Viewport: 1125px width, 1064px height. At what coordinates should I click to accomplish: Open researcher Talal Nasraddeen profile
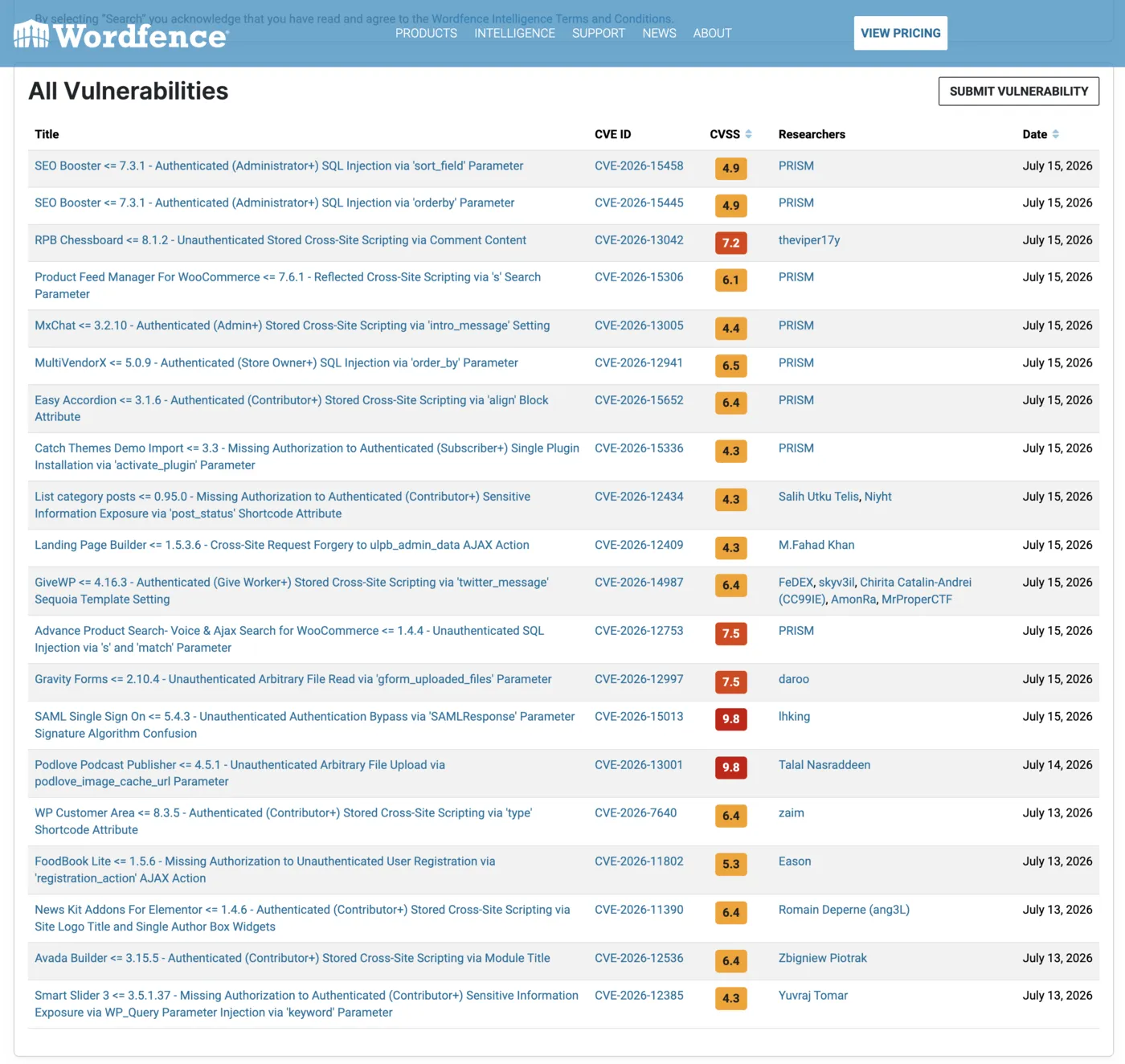coord(824,764)
